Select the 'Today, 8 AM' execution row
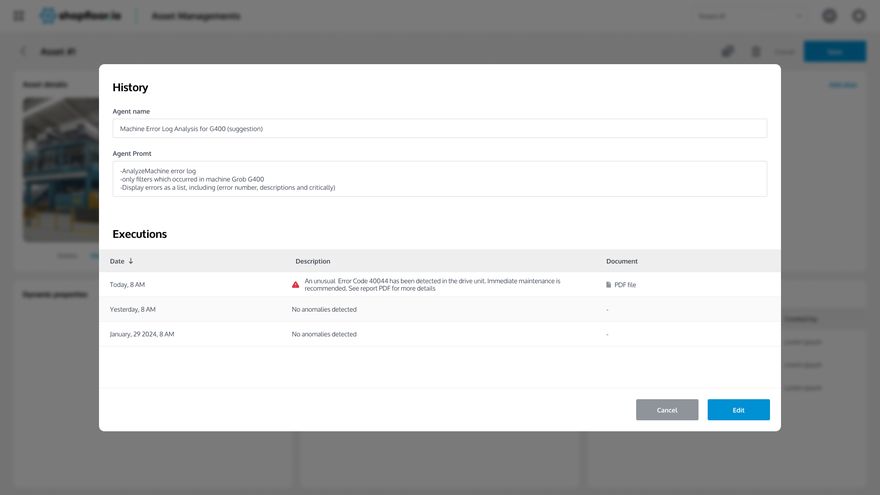 click(439, 285)
